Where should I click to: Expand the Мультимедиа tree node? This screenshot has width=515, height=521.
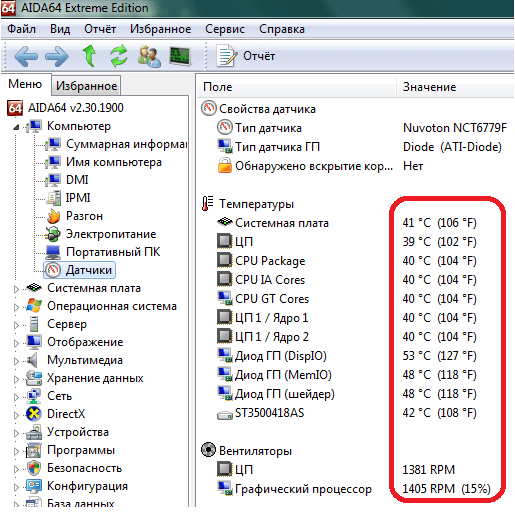click(x=16, y=361)
